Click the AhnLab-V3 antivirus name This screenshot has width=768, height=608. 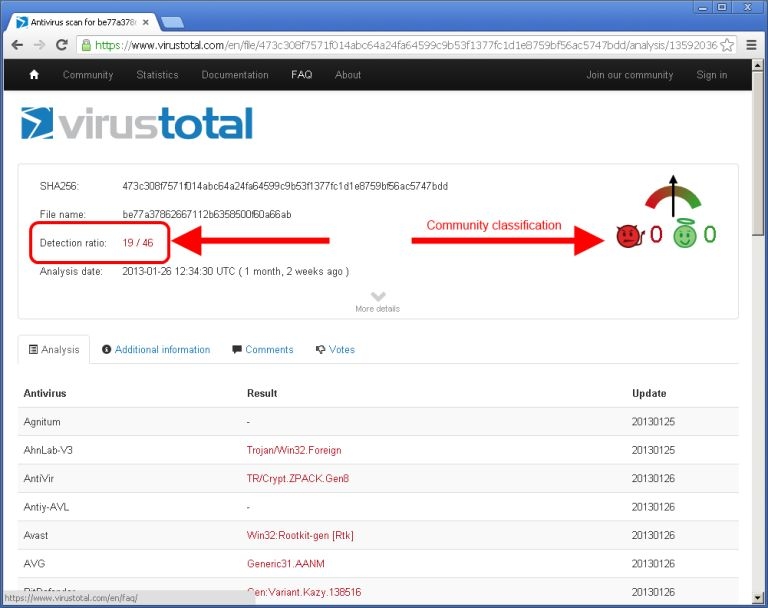(x=48, y=450)
